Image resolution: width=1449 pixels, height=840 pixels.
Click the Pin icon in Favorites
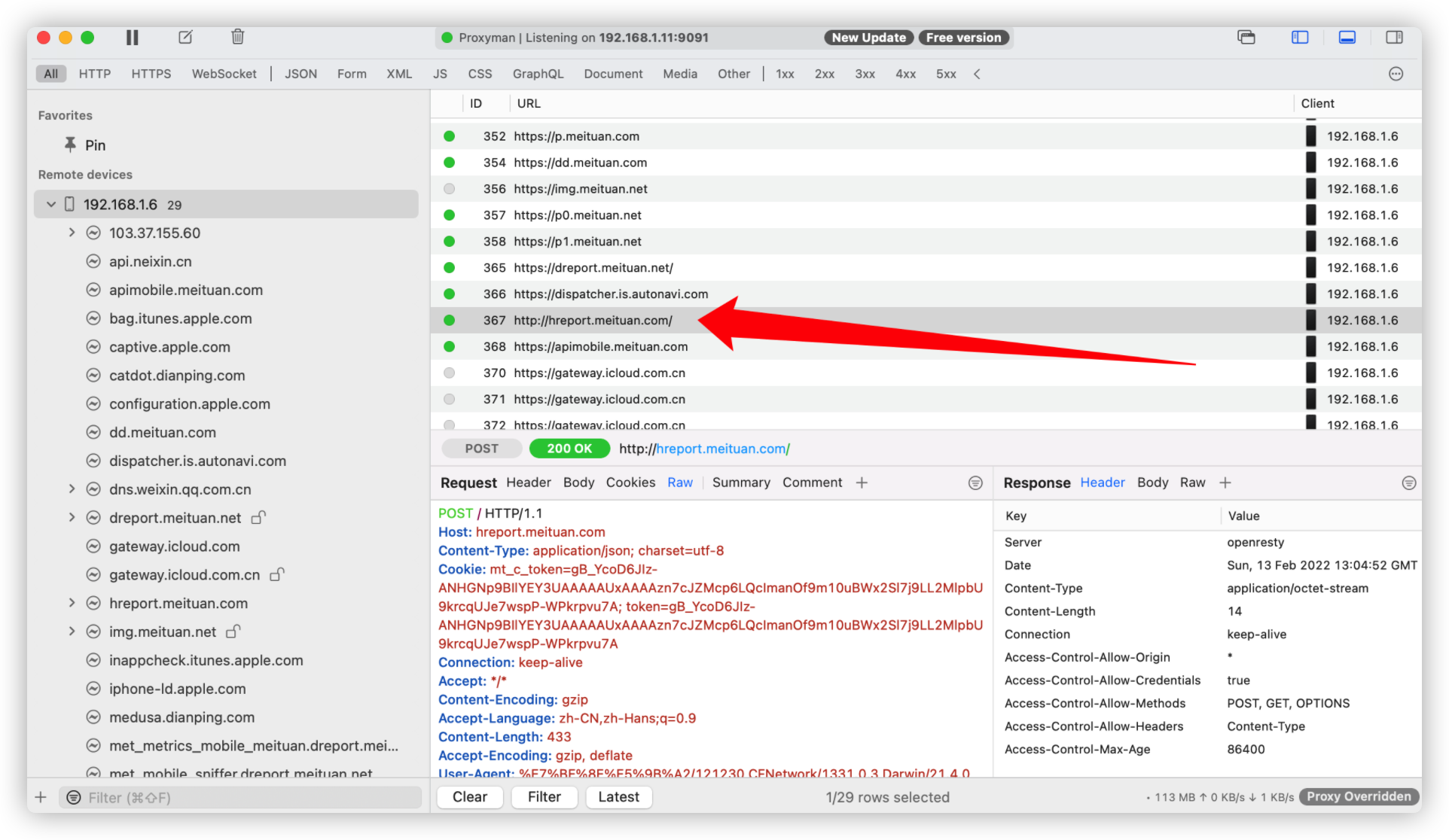(70, 145)
